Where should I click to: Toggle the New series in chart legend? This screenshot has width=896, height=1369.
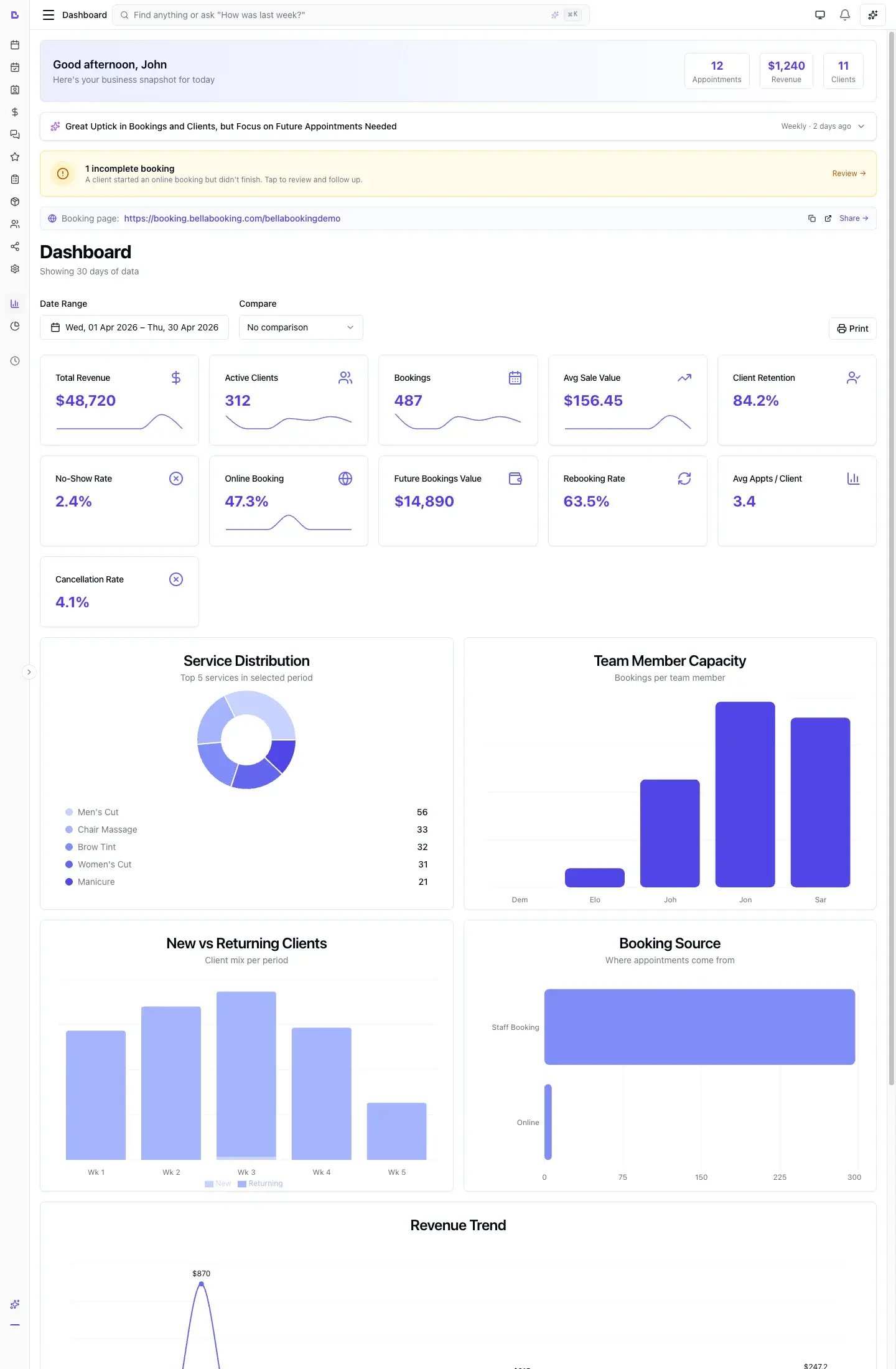pyautogui.click(x=218, y=1184)
